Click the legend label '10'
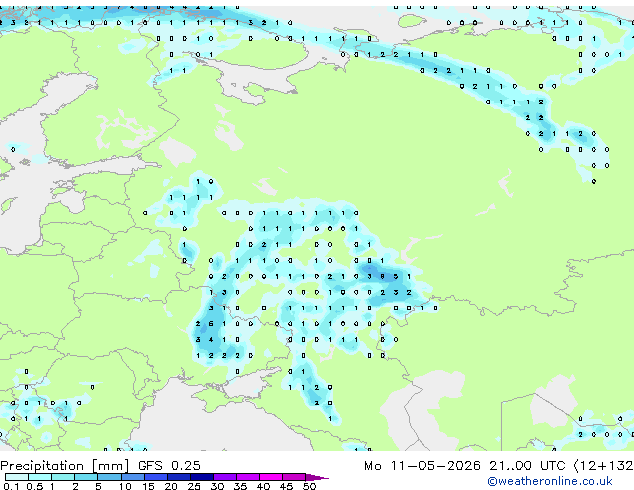 (125, 486)
